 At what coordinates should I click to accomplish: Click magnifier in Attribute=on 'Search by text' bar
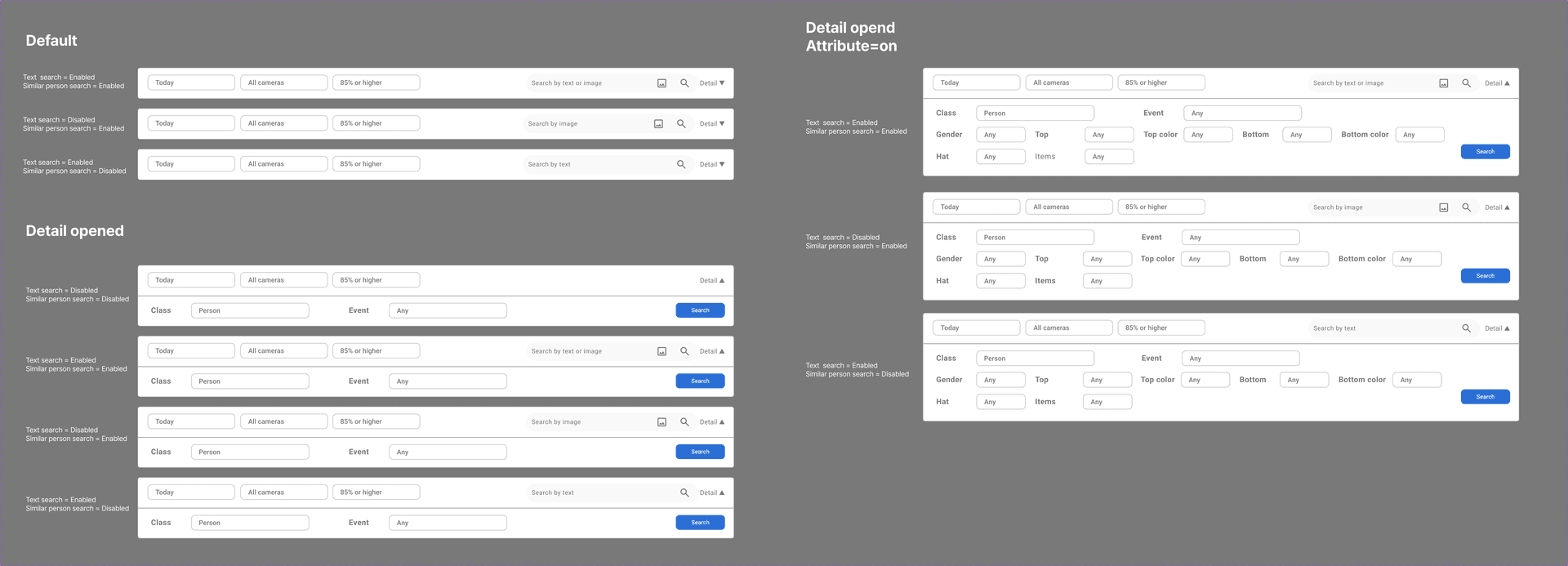coord(1466,328)
